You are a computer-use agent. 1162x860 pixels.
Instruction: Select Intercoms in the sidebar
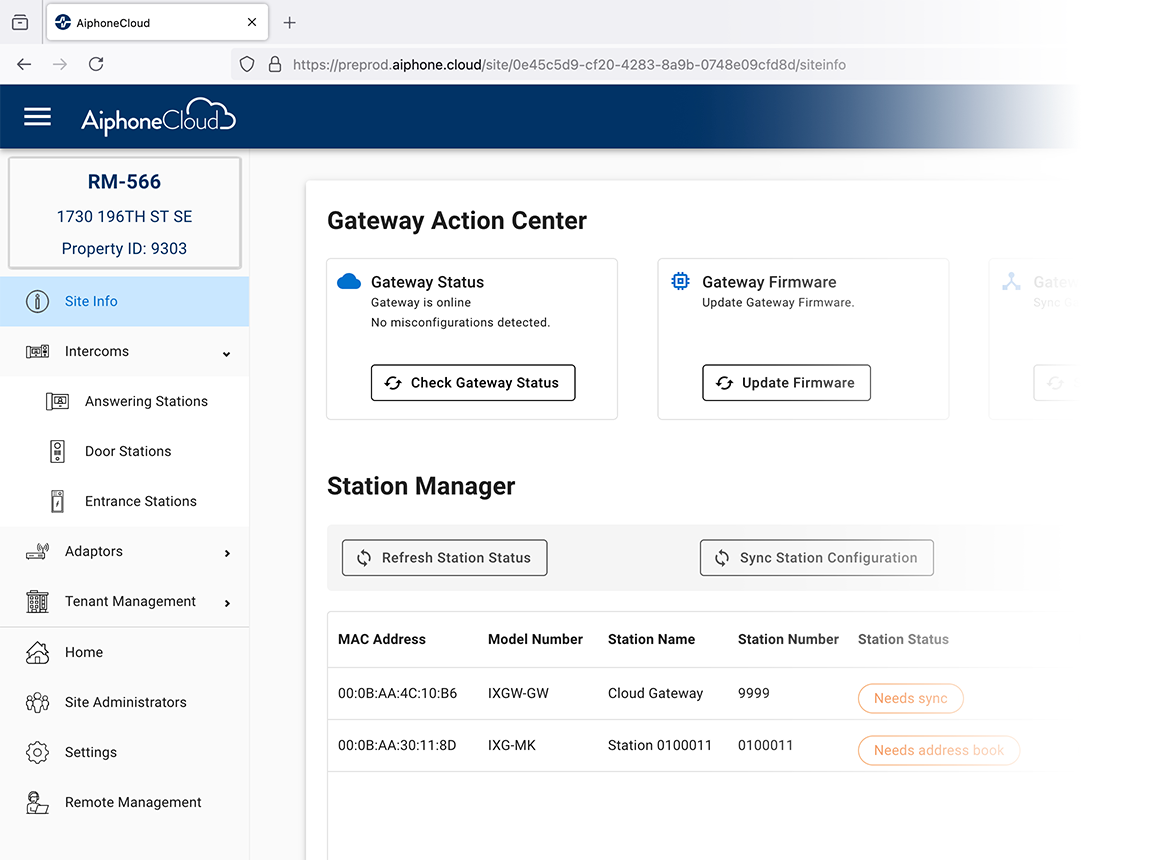(124, 351)
